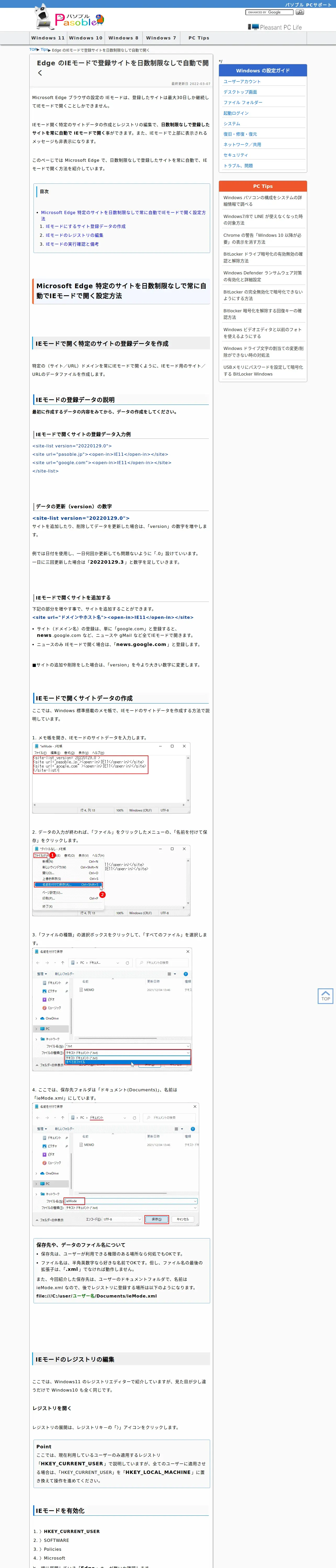Click the site-list version="20220129.0" sample line
This screenshot has width=336, height=1568.
pyautogui.click(x=72, y=446)
